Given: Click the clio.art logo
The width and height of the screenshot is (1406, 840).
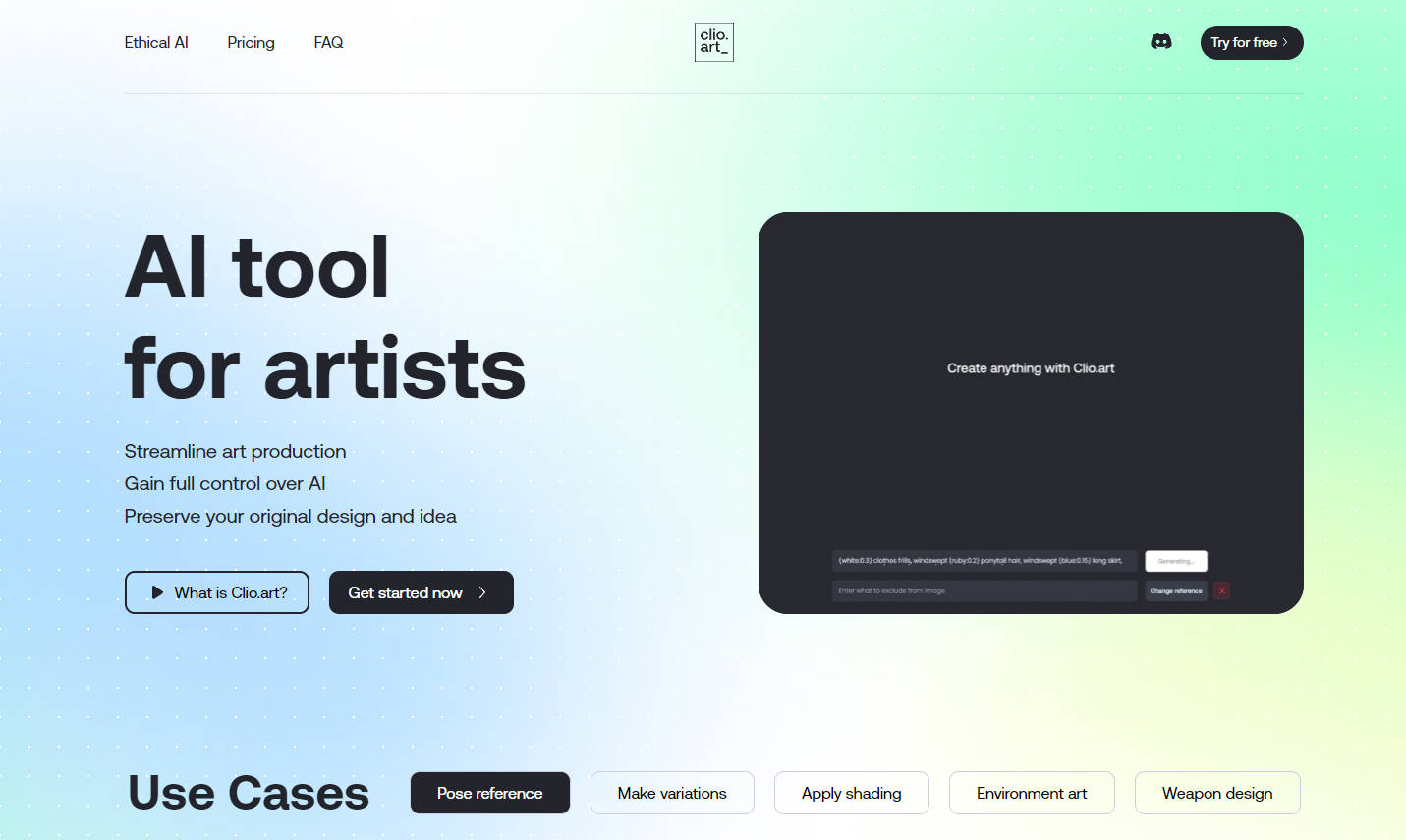Looking at the screenshot, I should pos(713,42).
